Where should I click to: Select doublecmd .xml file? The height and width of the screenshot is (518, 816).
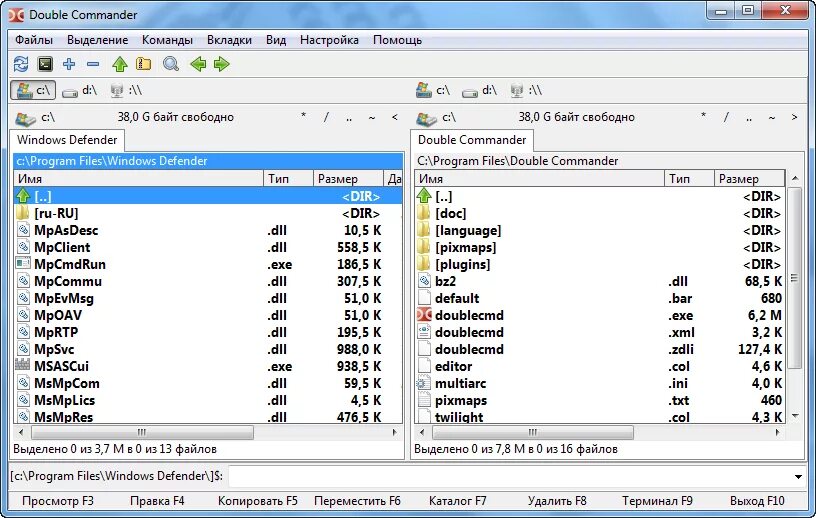[600, 332]
